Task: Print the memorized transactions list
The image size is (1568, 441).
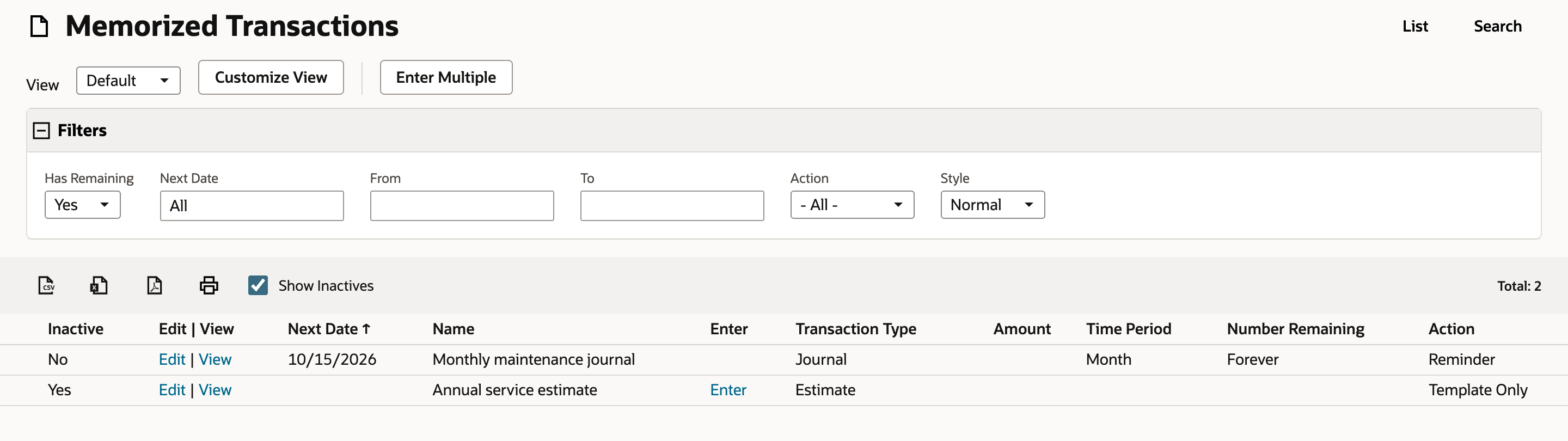Action: click(209, 285)
